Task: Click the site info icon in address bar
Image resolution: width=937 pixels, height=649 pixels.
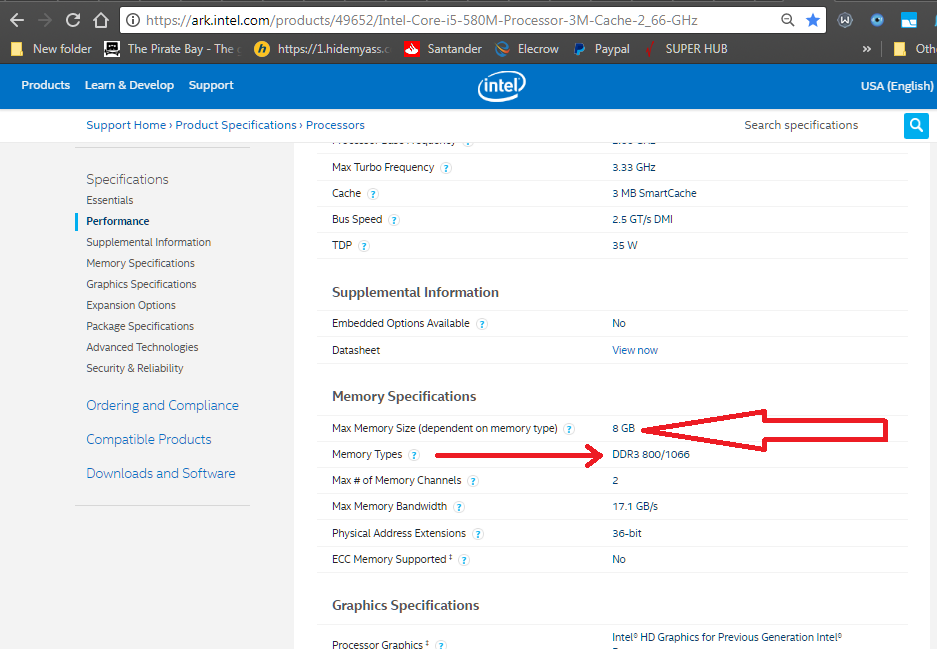Action: point(133,20)
